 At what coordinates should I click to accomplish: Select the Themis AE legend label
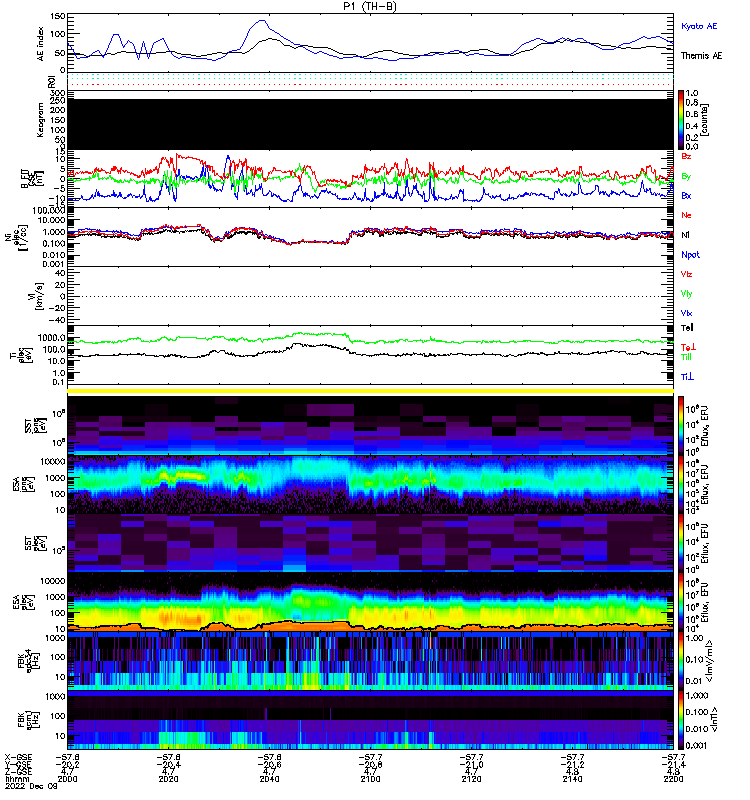coord(702,56)
